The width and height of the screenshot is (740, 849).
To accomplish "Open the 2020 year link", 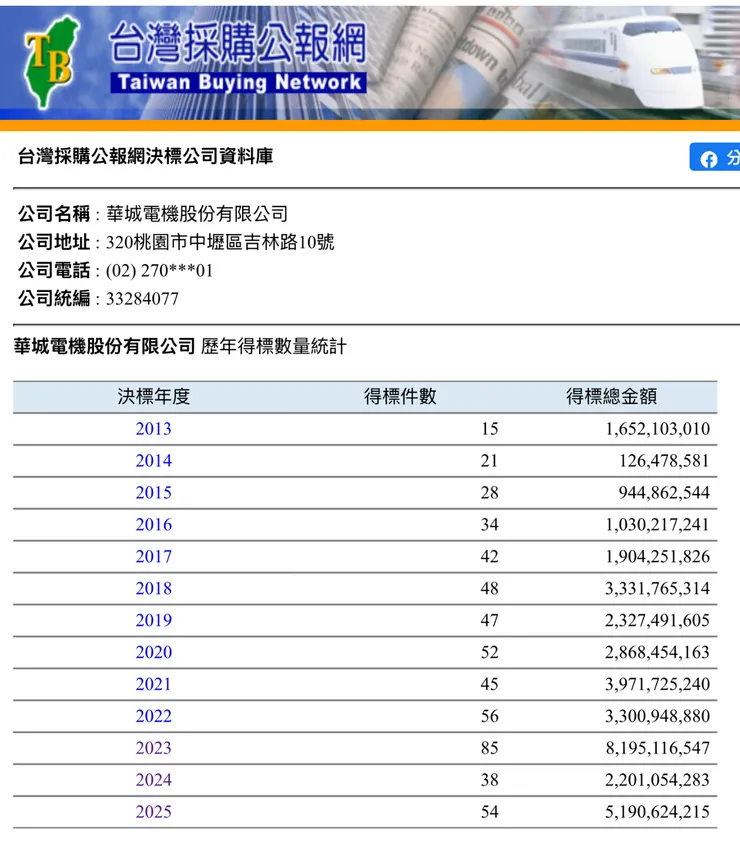I will [x=153, y=652].
